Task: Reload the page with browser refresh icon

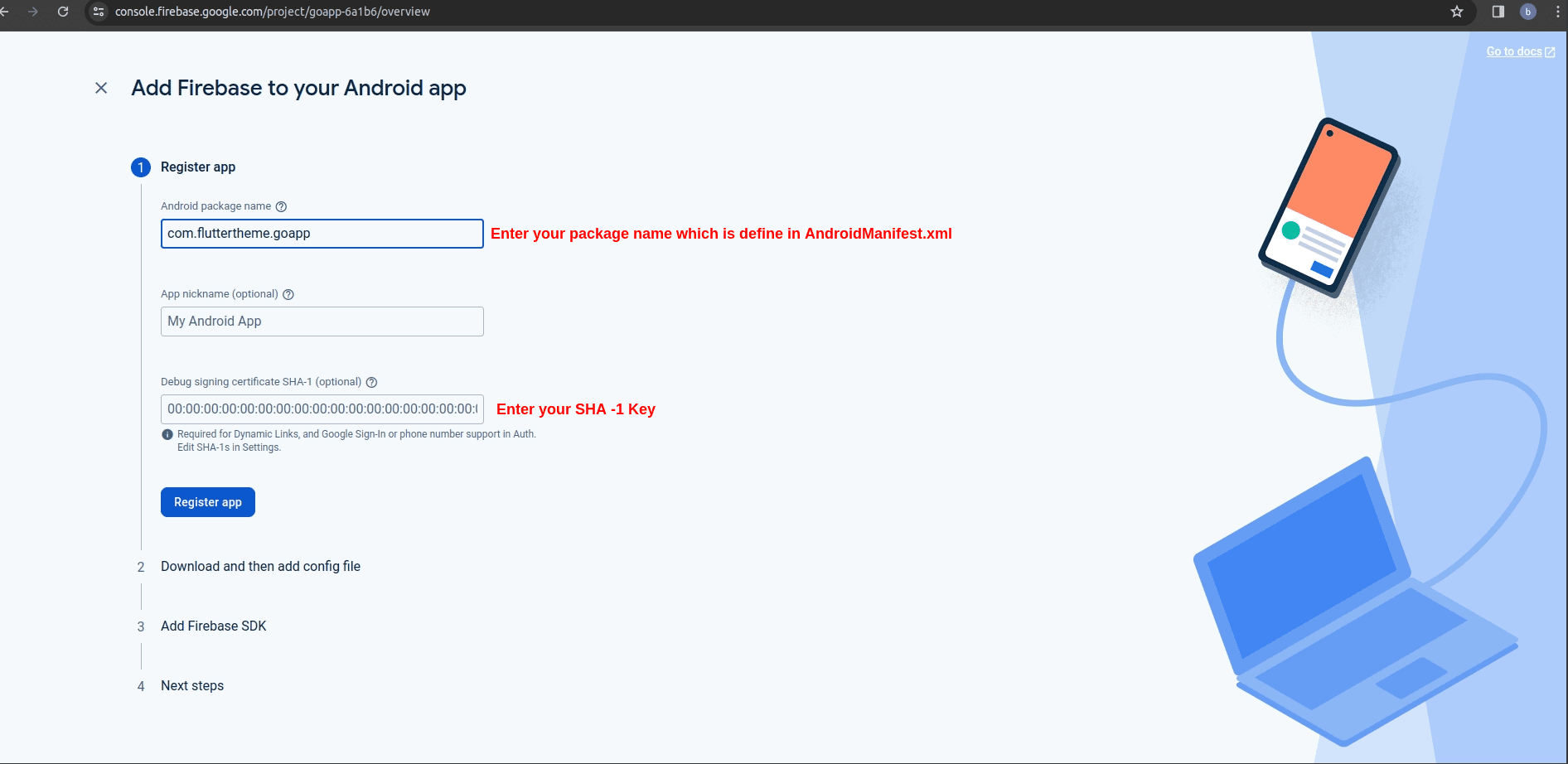Action: click(x=63, y=12)
